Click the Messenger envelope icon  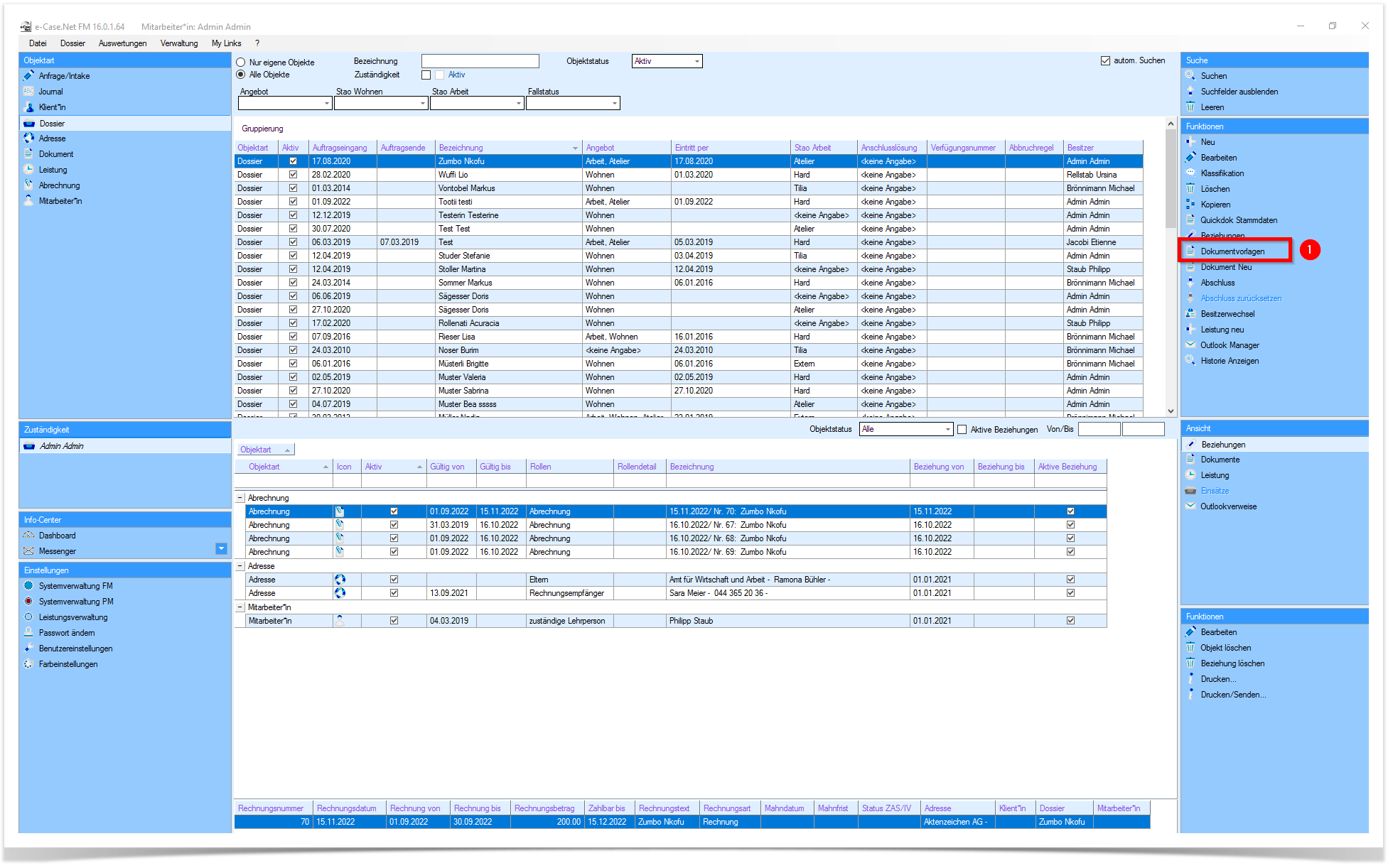[x=28, y=550]
